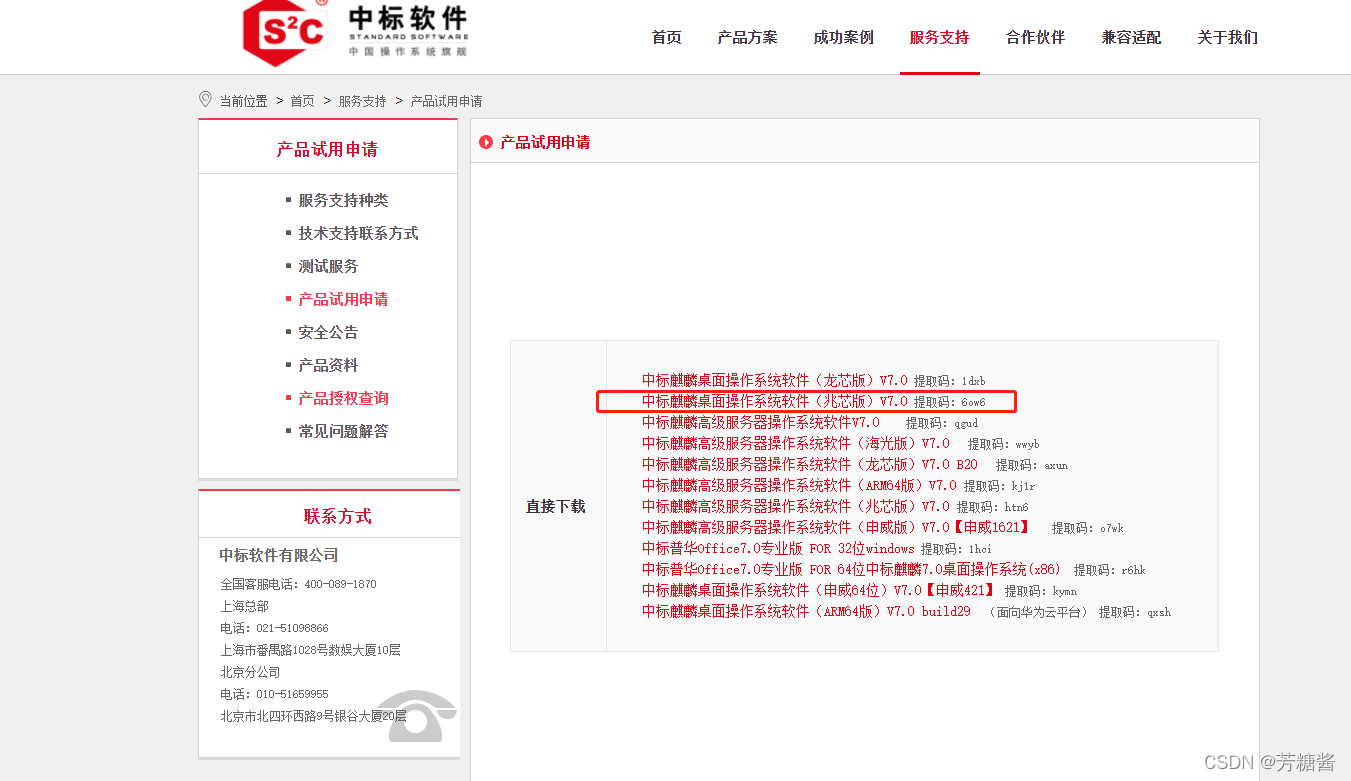Select 产品试用申请 in the sidebar list
This screenshot has height=781, width=1351.
343,300
